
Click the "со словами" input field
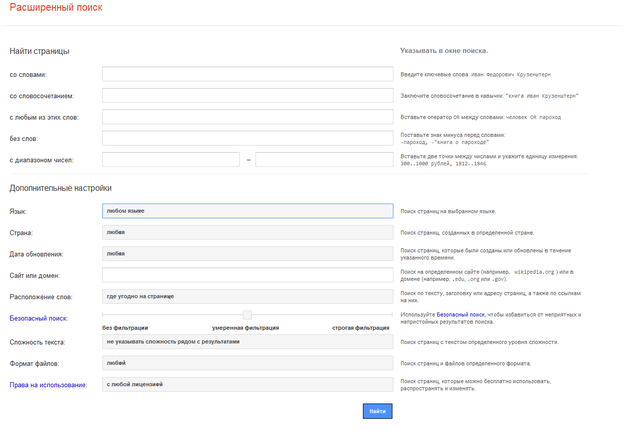[x=247, y=74]
